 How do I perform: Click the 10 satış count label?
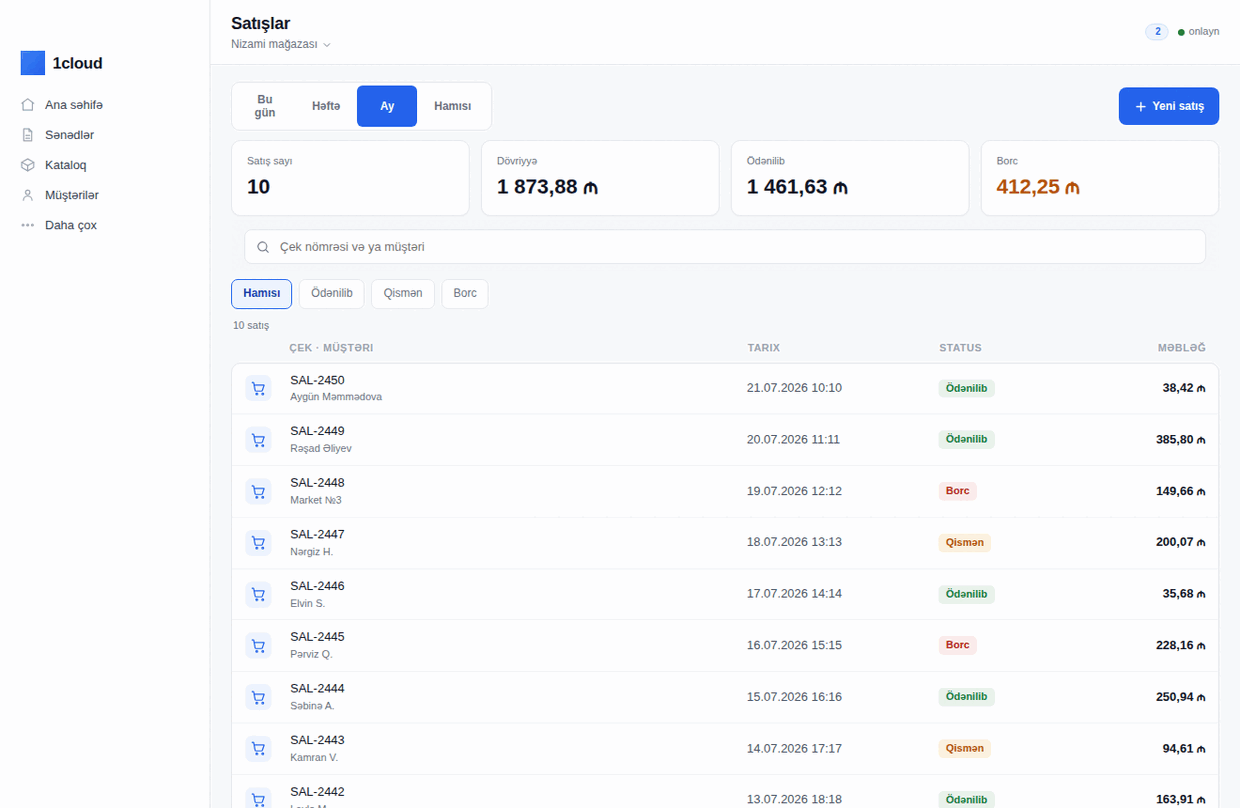251,326
